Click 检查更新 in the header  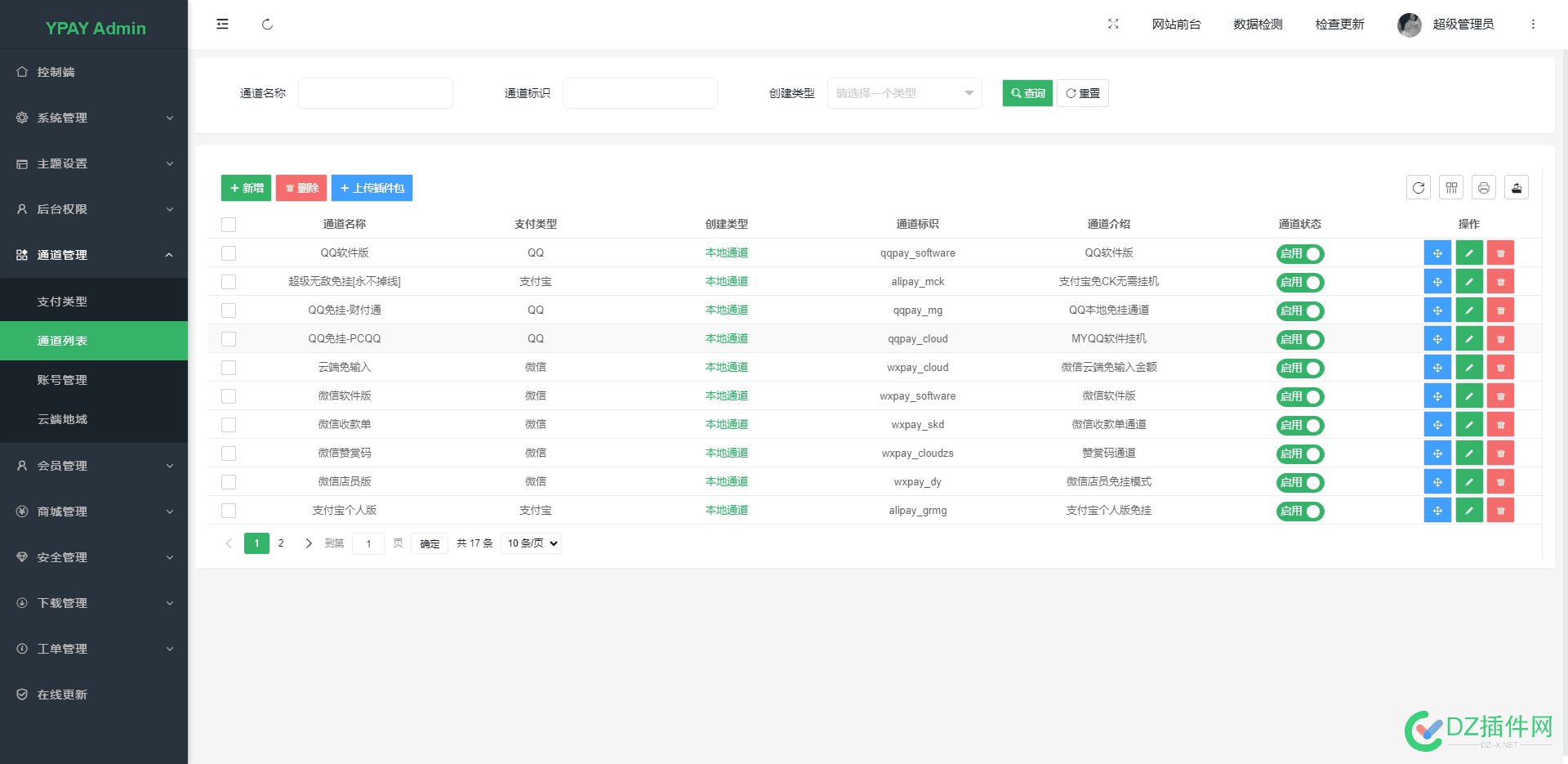point(1339,25)
